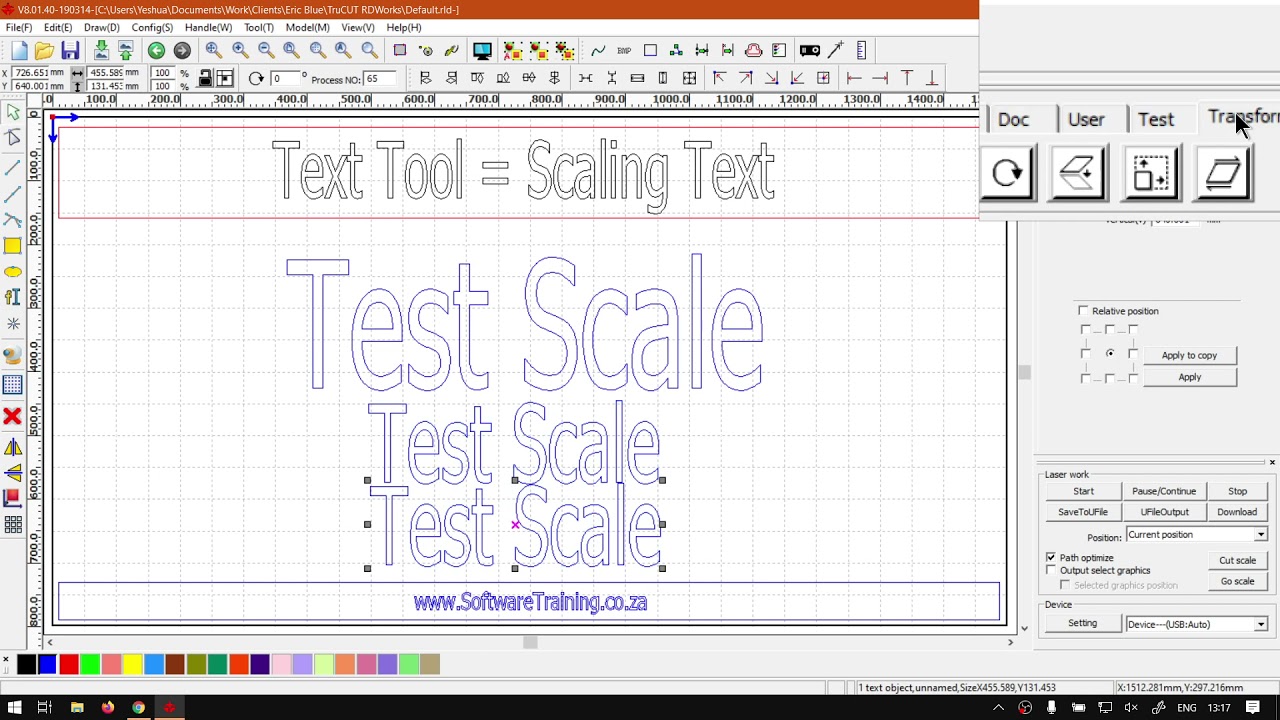Image resolution: width=1280 pixels, height=720 pixels.
Task: Click the Start laser work button
Action: (x=1083, y=491)
